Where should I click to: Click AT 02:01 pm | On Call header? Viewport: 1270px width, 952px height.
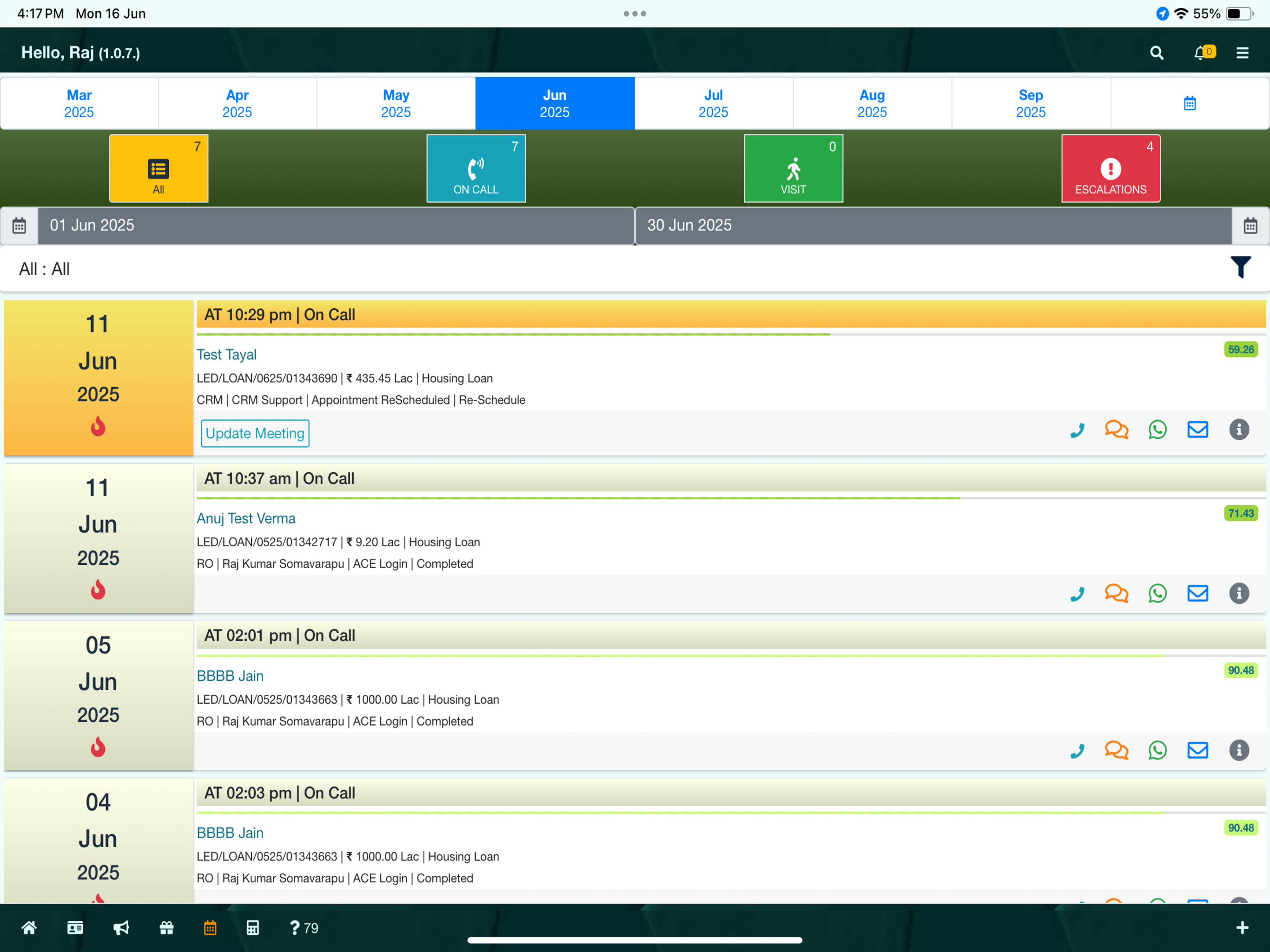pos(731,636)
